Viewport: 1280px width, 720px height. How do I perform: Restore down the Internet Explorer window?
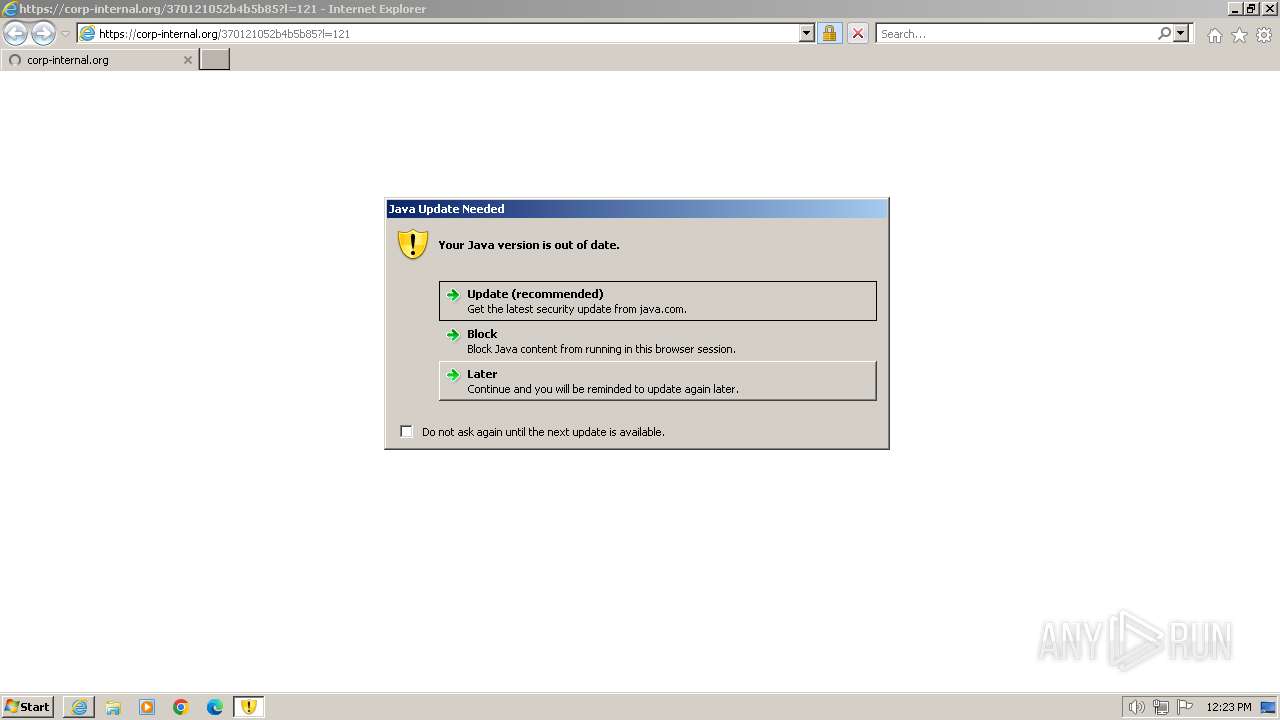click(x=1251, y=9)
